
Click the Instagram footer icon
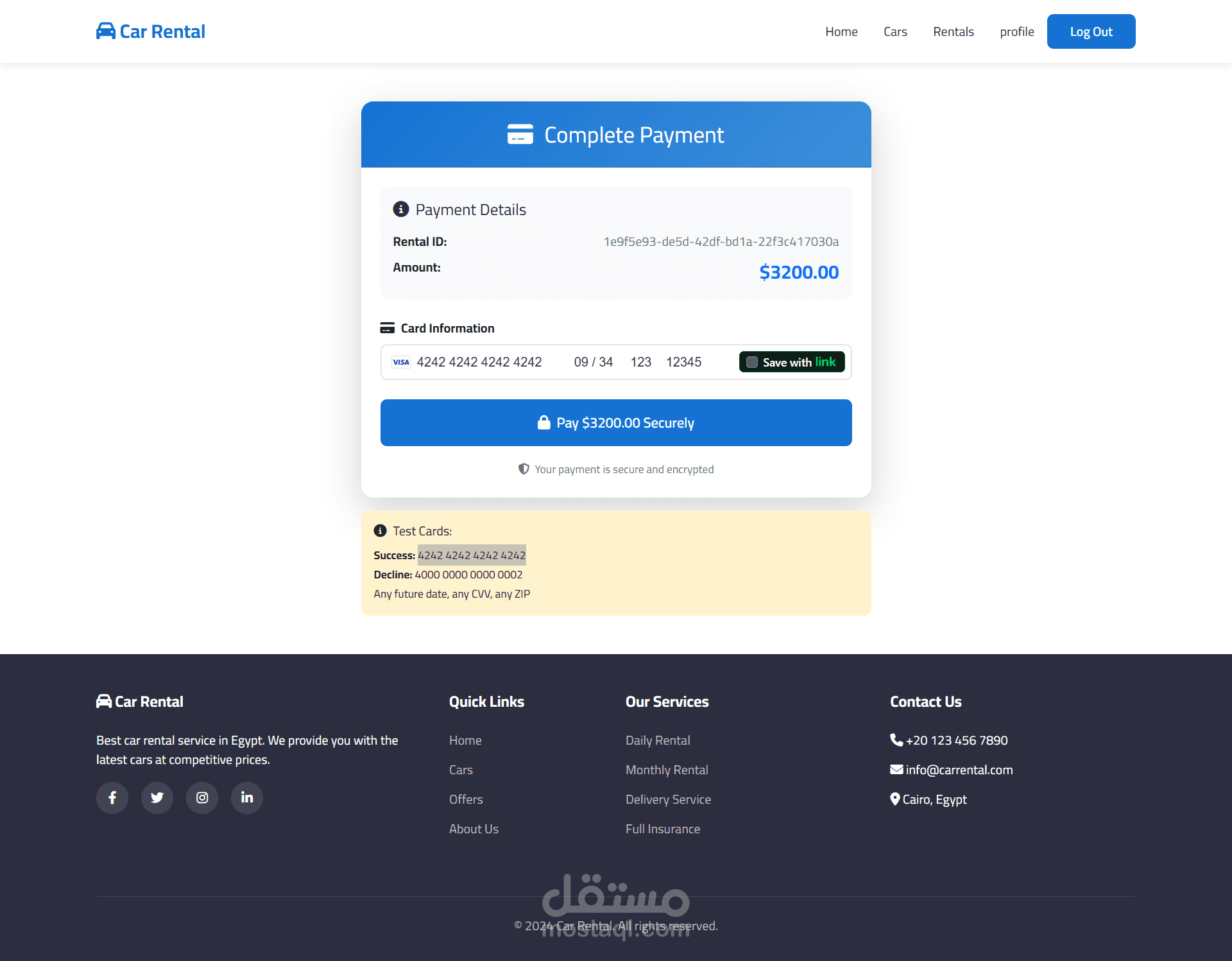point(202,798)
